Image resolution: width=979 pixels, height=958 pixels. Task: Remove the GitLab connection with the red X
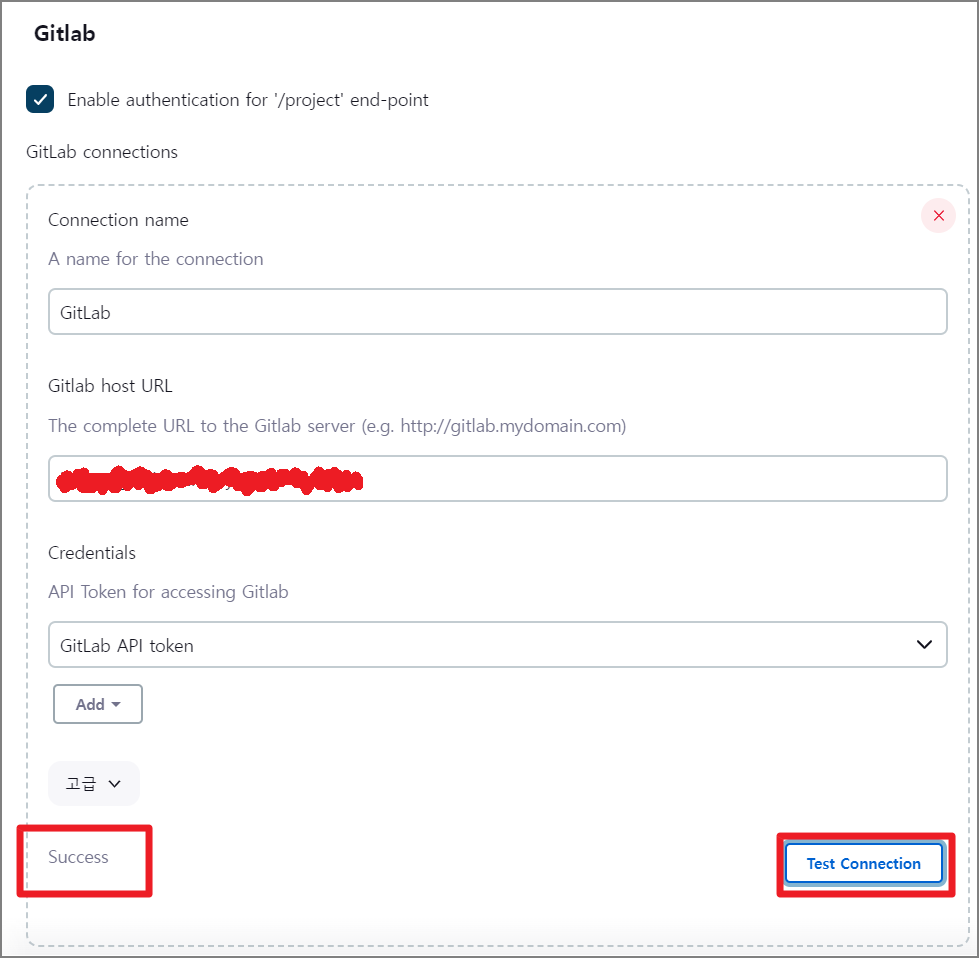click(938, 215)
